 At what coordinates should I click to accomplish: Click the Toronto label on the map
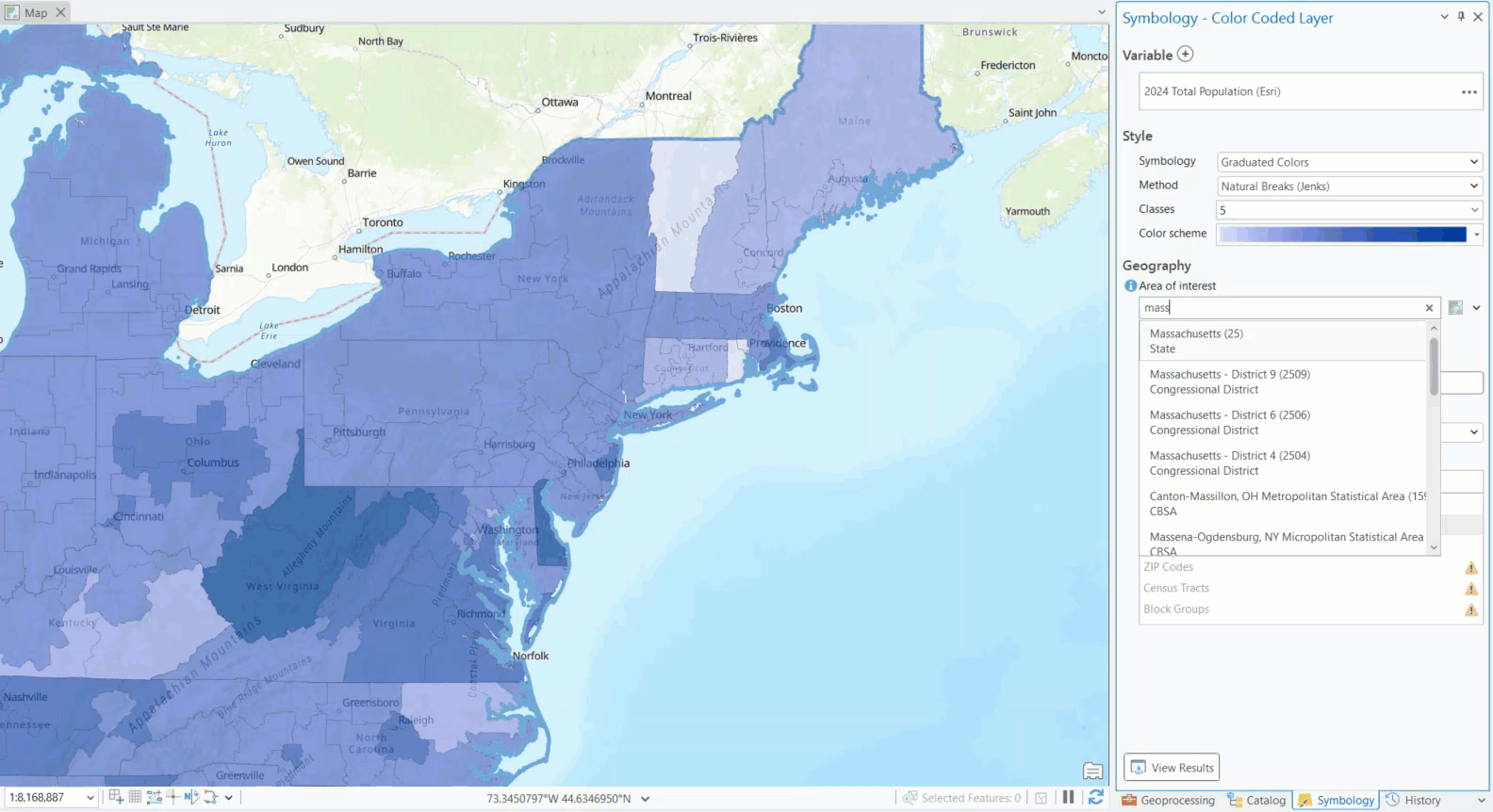coord(383,222)
